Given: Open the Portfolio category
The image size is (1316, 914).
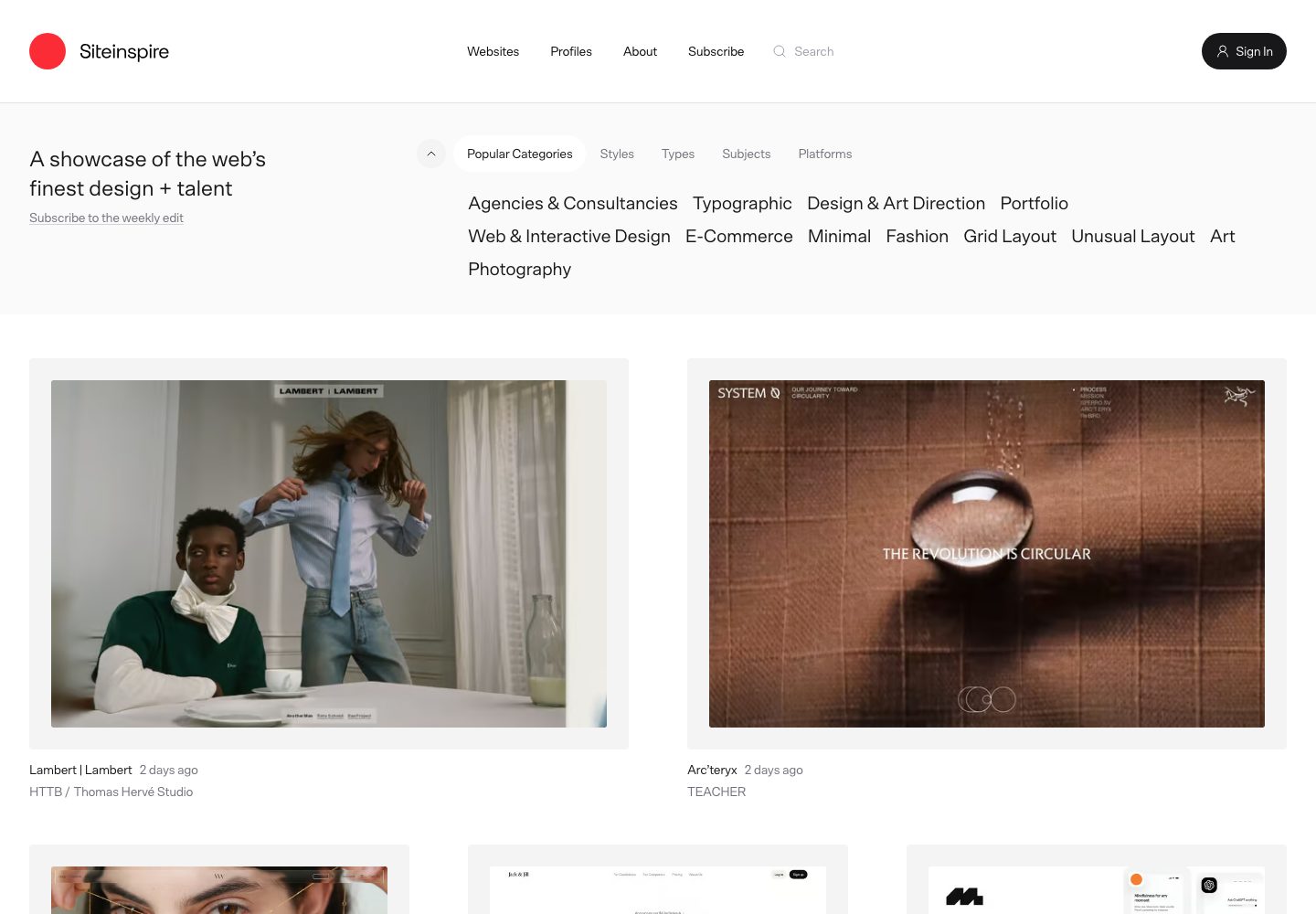Looking at the screenshot, I should tap(1034, 203).
